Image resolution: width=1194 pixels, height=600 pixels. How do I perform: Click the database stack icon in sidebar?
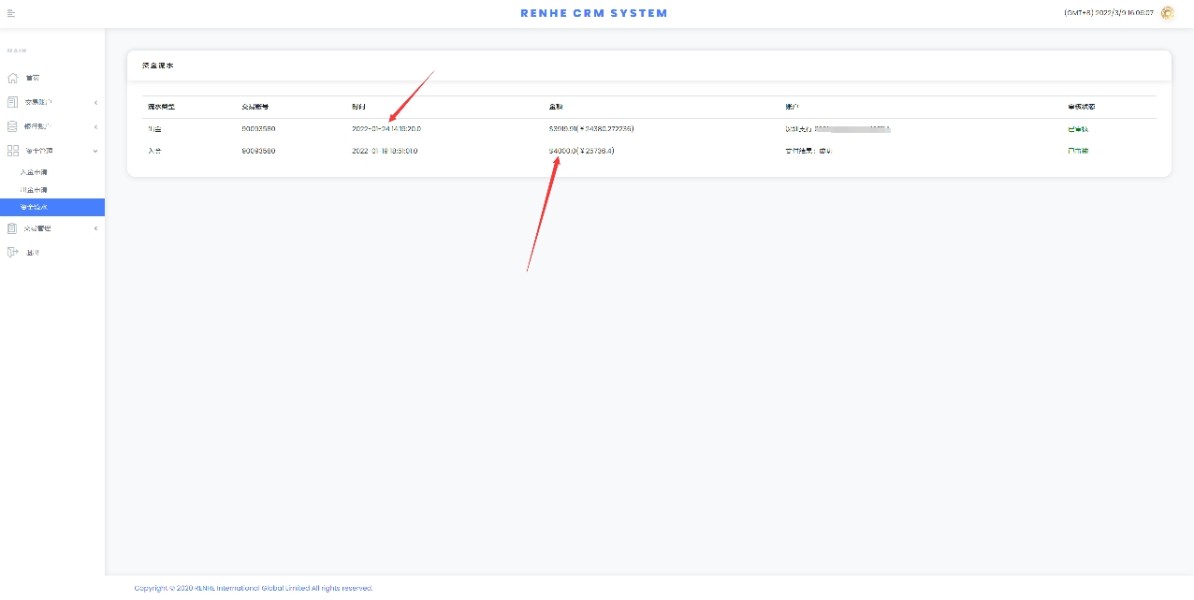13,127
